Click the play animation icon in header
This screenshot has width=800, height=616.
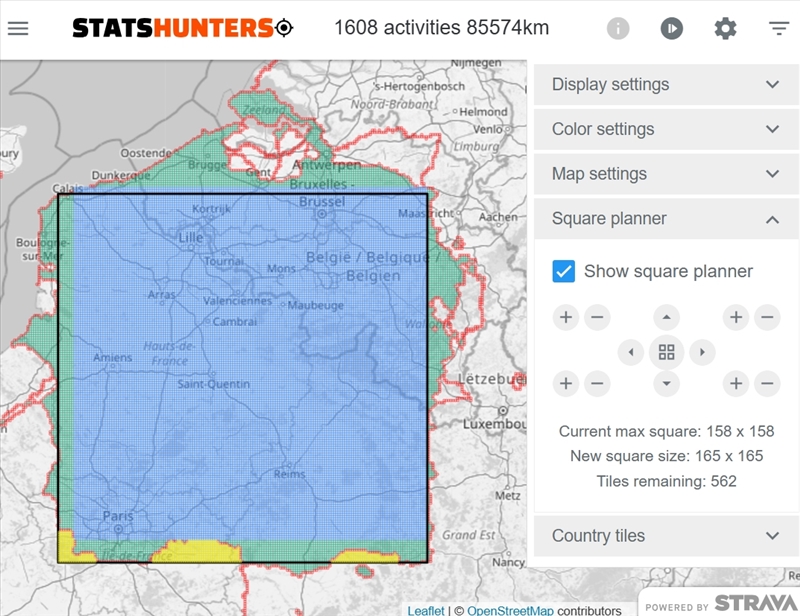(671, 28)
